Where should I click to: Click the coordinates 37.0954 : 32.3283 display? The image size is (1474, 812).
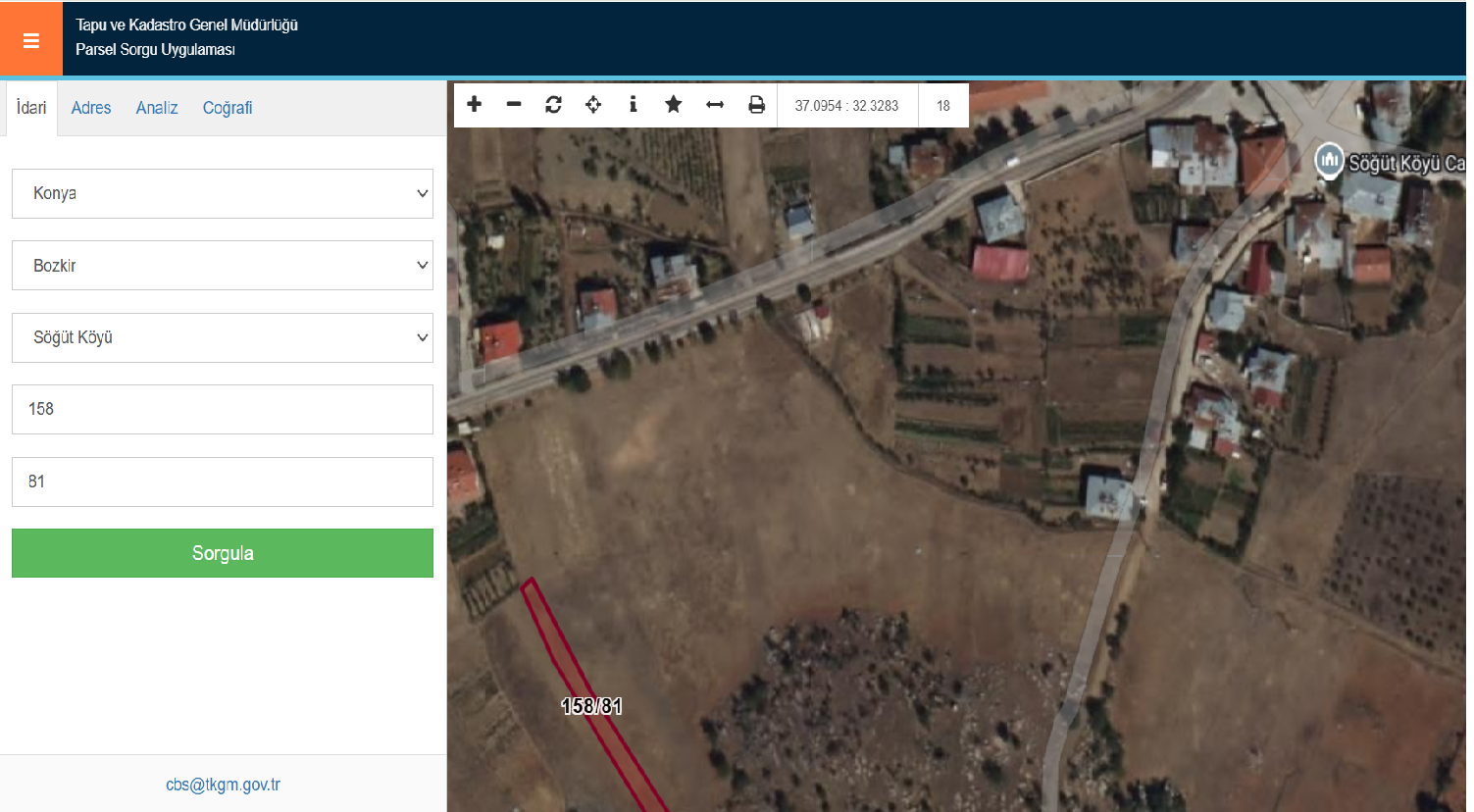tap(847, 105)
